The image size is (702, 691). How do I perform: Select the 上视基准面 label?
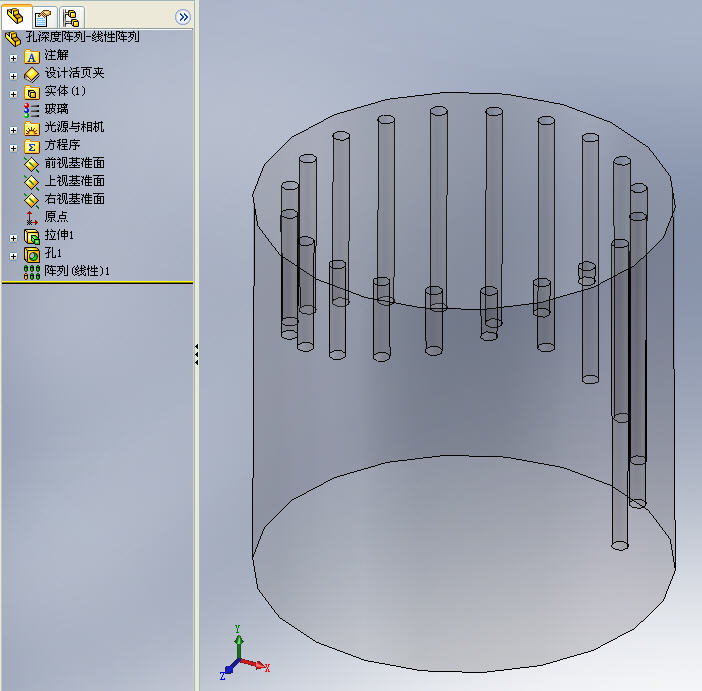(74, 180)
